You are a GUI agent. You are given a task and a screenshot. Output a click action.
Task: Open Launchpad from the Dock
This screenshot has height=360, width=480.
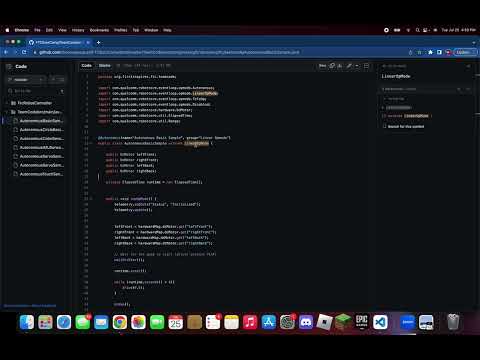(x=45, y=322)
